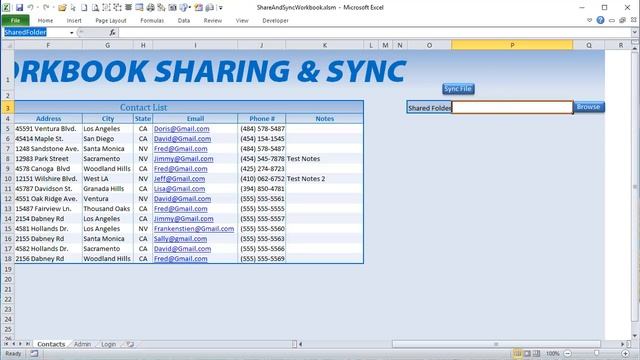
Task: Select the cell with Test Notes 2
Action: click(324, 179)
